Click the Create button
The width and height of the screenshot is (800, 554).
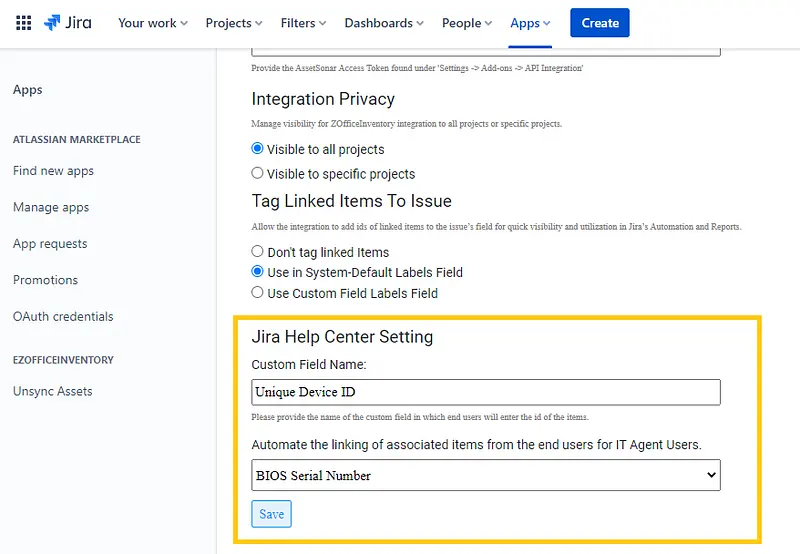tap(599, 23)
